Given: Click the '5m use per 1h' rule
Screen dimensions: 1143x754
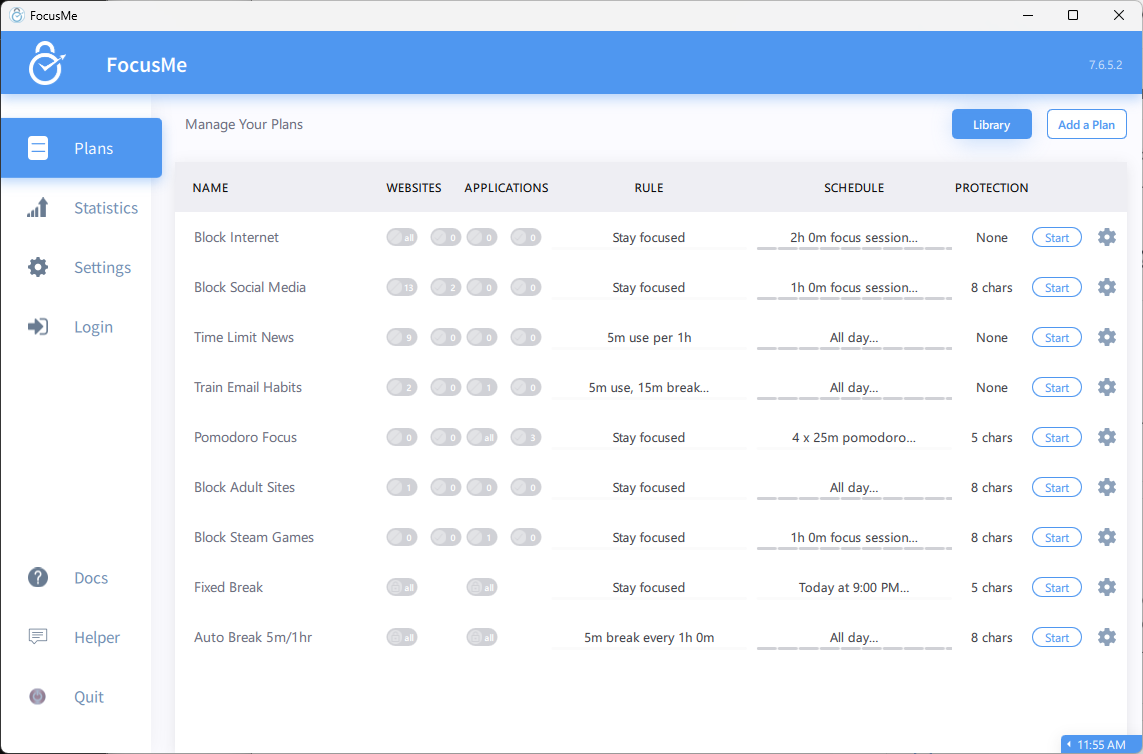Looking at the screenshot, I should (x=649, y=337).
